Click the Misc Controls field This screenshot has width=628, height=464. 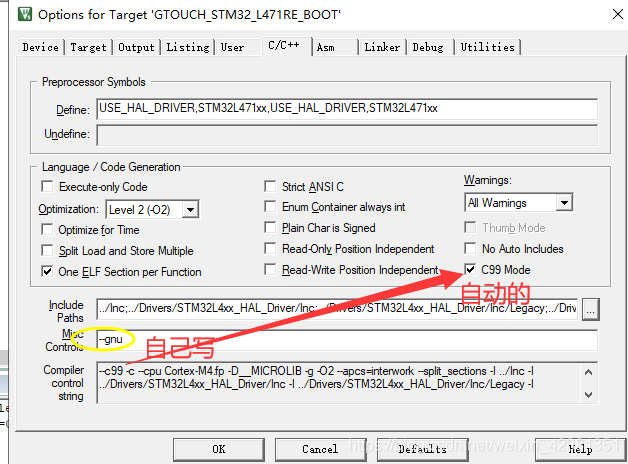click(347, 340)
